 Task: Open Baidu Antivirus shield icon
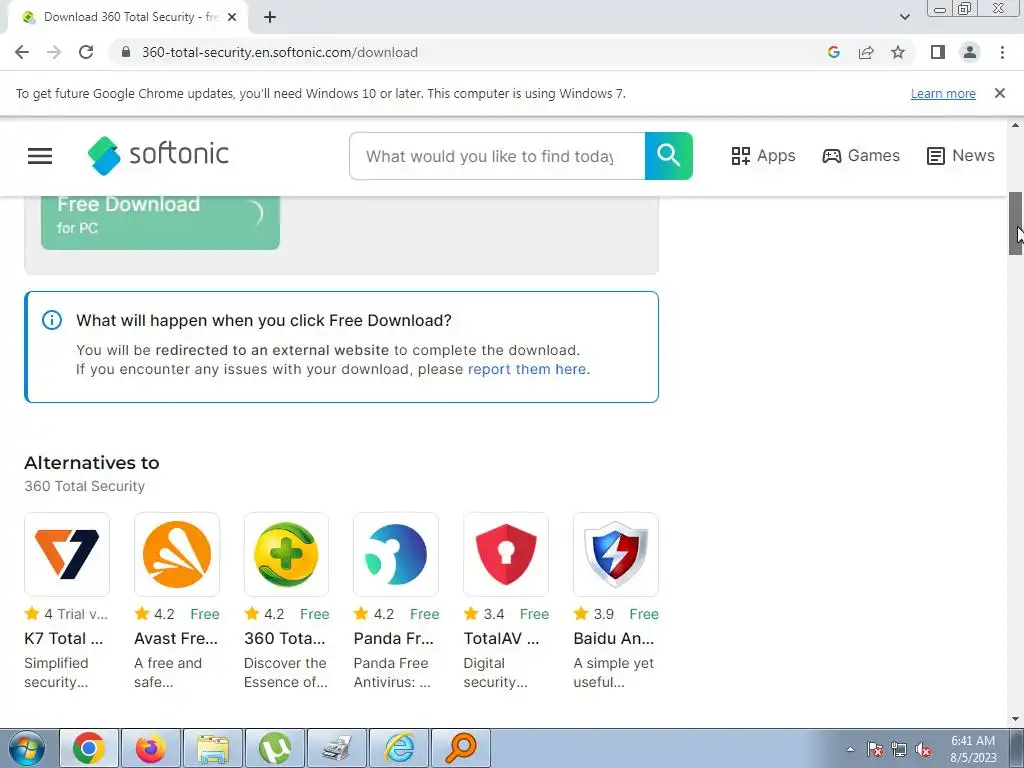click(x=615, y=554)
